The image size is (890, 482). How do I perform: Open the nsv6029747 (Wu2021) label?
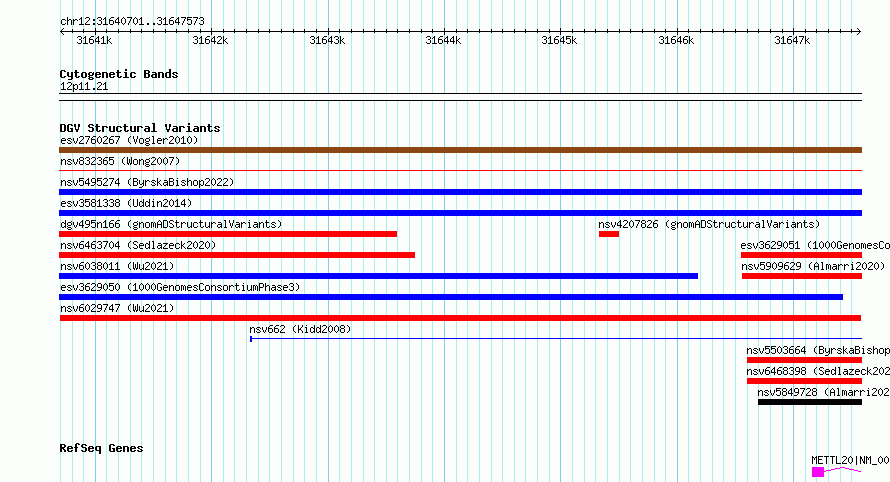tap(117, 308)
